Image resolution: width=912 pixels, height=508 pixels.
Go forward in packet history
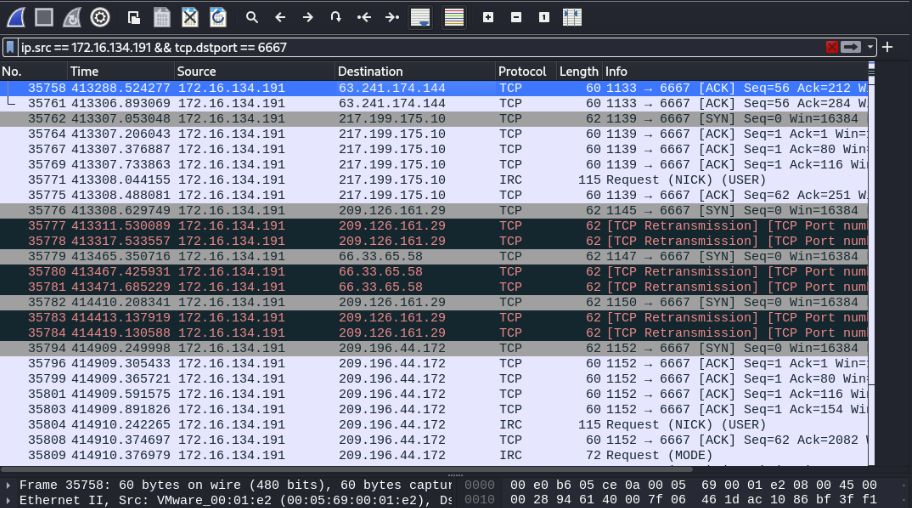tap(308, 17)
